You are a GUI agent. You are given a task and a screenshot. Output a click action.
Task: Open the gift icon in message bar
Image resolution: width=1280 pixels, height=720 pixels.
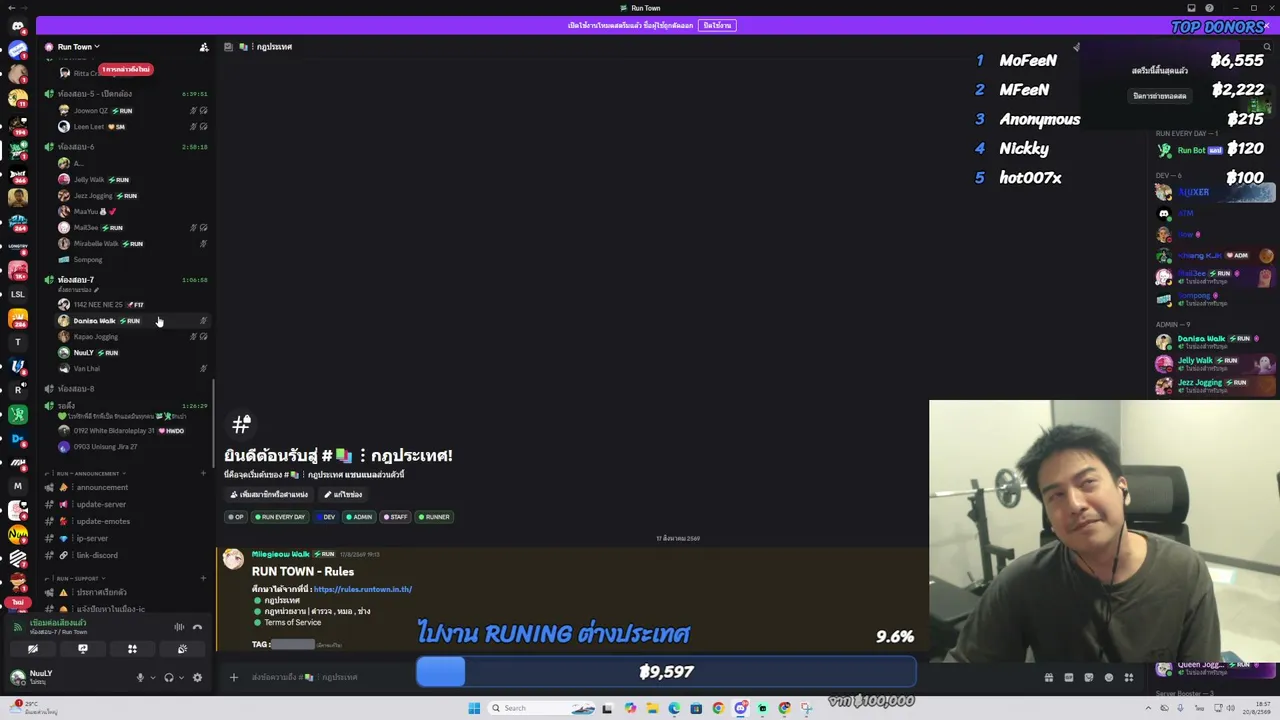click(x=1049, y=677)
